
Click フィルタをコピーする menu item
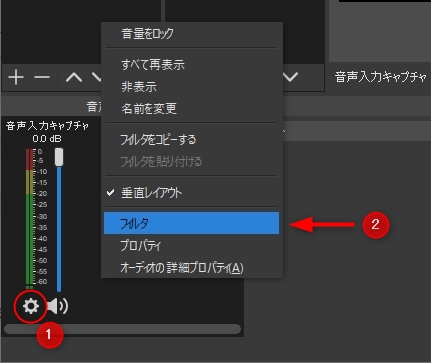click(x=191, y=139)
